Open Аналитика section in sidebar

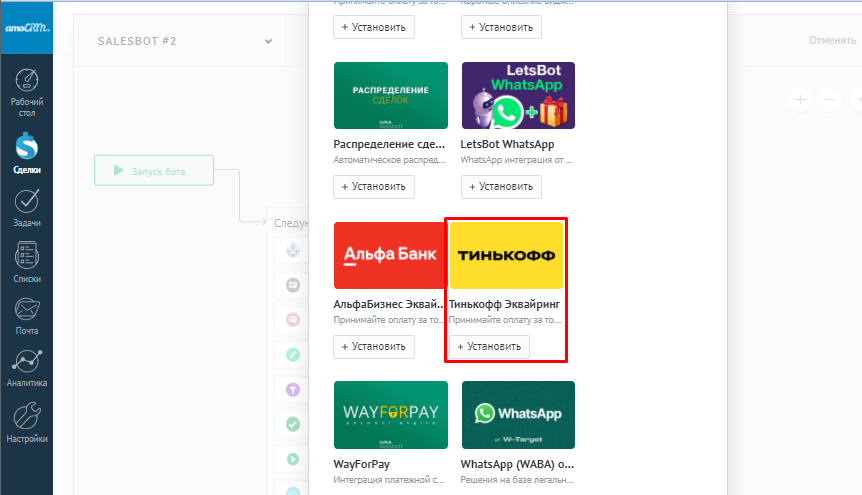pos(26,368)
